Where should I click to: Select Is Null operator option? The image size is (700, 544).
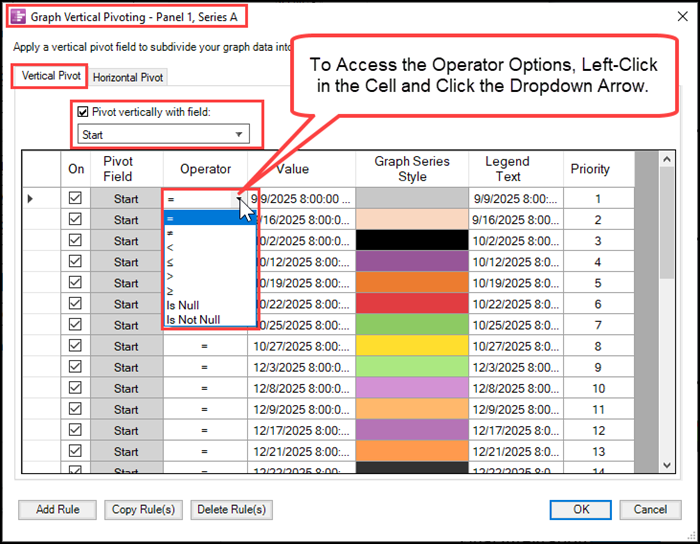(x=210, y=305)
